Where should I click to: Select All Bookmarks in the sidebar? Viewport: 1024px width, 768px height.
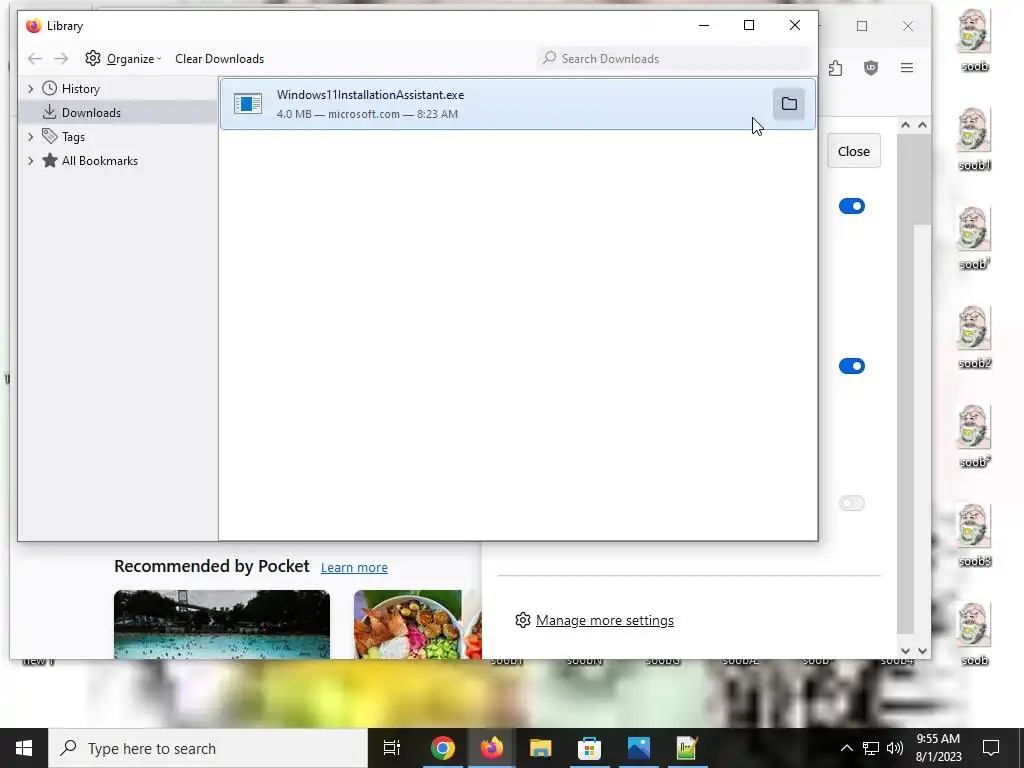99,161
